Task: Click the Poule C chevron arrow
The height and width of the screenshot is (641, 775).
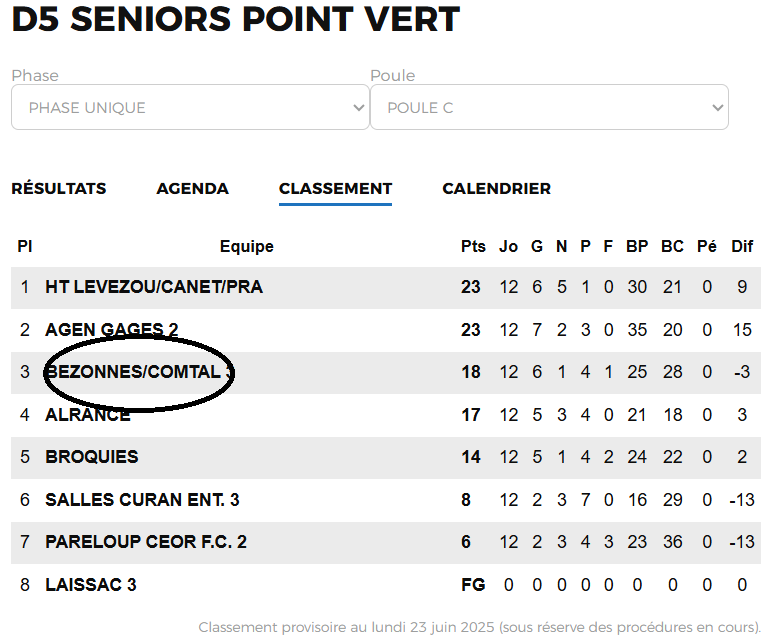Action: point(717,108)
